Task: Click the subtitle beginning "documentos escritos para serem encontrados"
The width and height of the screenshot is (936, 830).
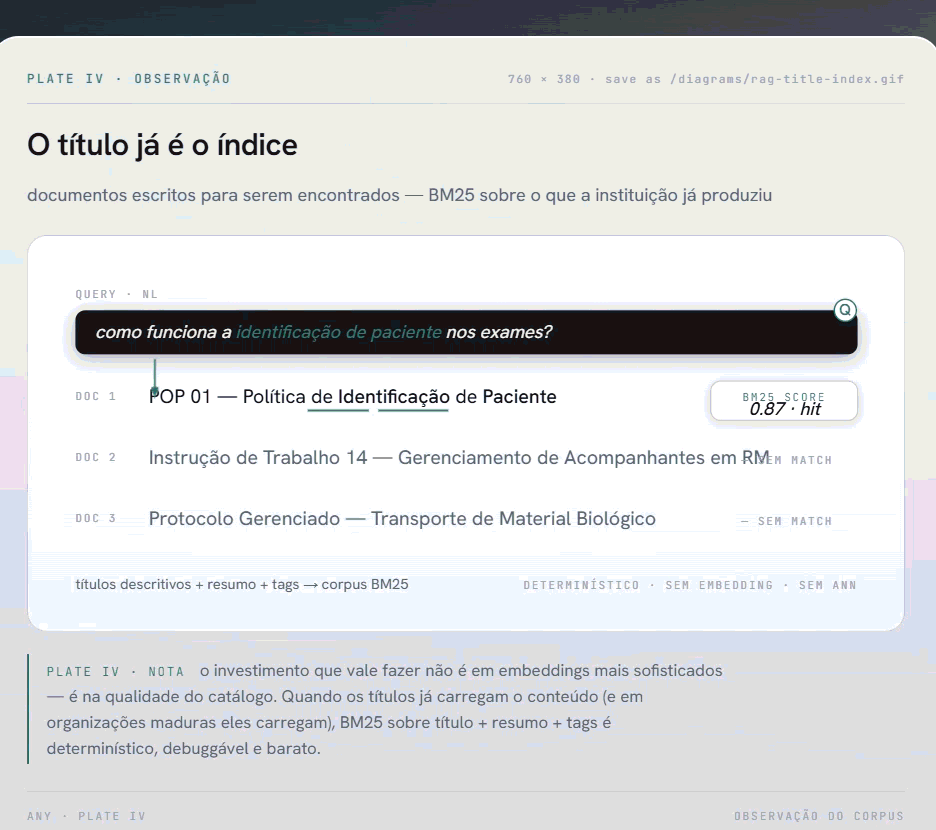Action: click(399, 195)
